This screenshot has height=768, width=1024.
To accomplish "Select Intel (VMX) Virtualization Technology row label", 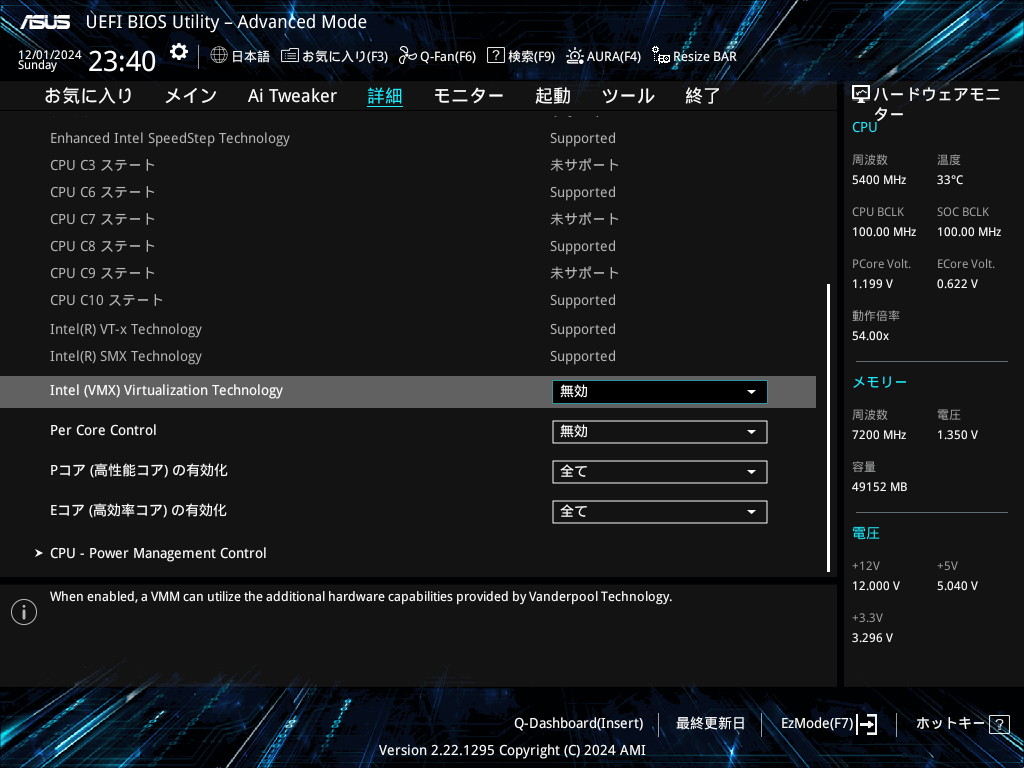I will click(167, 391).
